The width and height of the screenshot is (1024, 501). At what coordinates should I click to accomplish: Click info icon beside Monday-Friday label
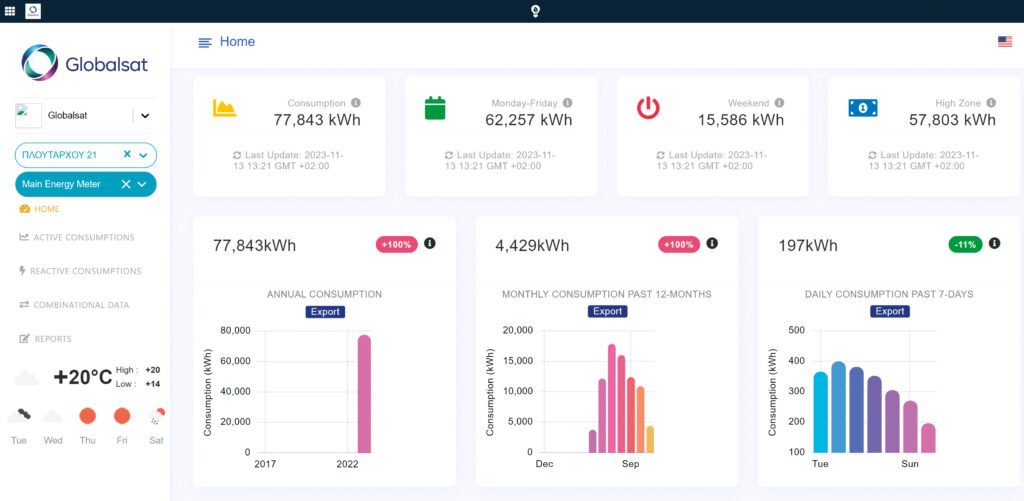568,103
